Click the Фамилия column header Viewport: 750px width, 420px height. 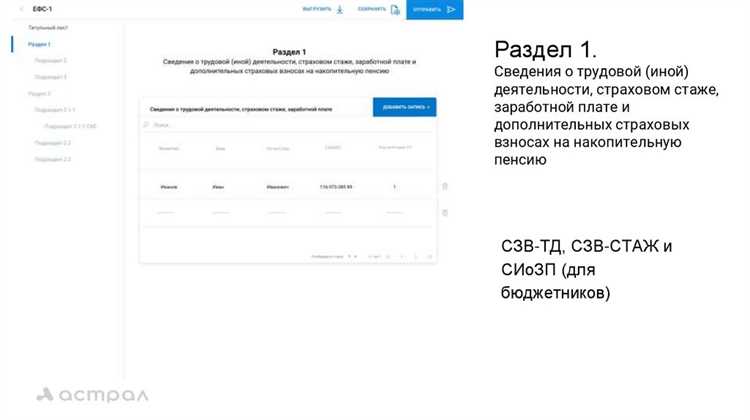(x=169, y=148)
